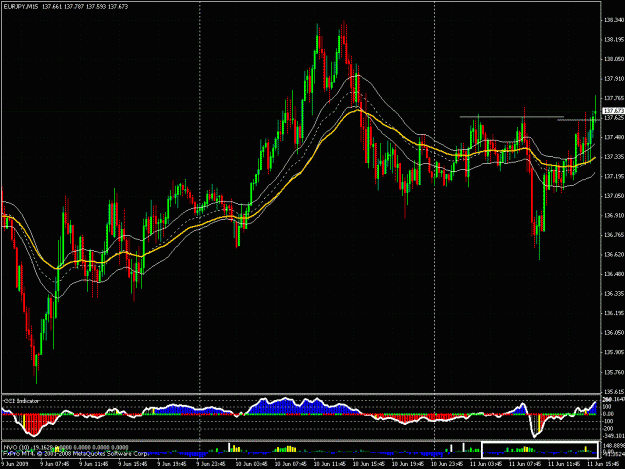Click the 10 Jun 19:45 time label
This screenshot has height=469, width=625.
(407, 464)
